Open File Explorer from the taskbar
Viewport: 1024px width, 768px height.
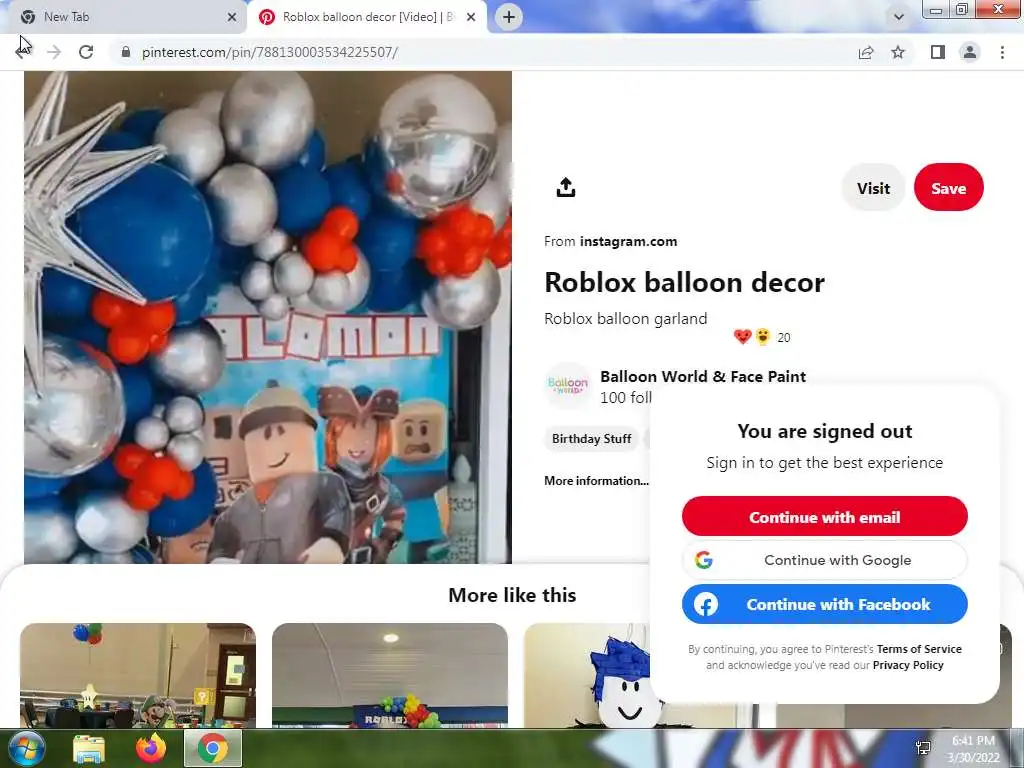coord(89,749)
